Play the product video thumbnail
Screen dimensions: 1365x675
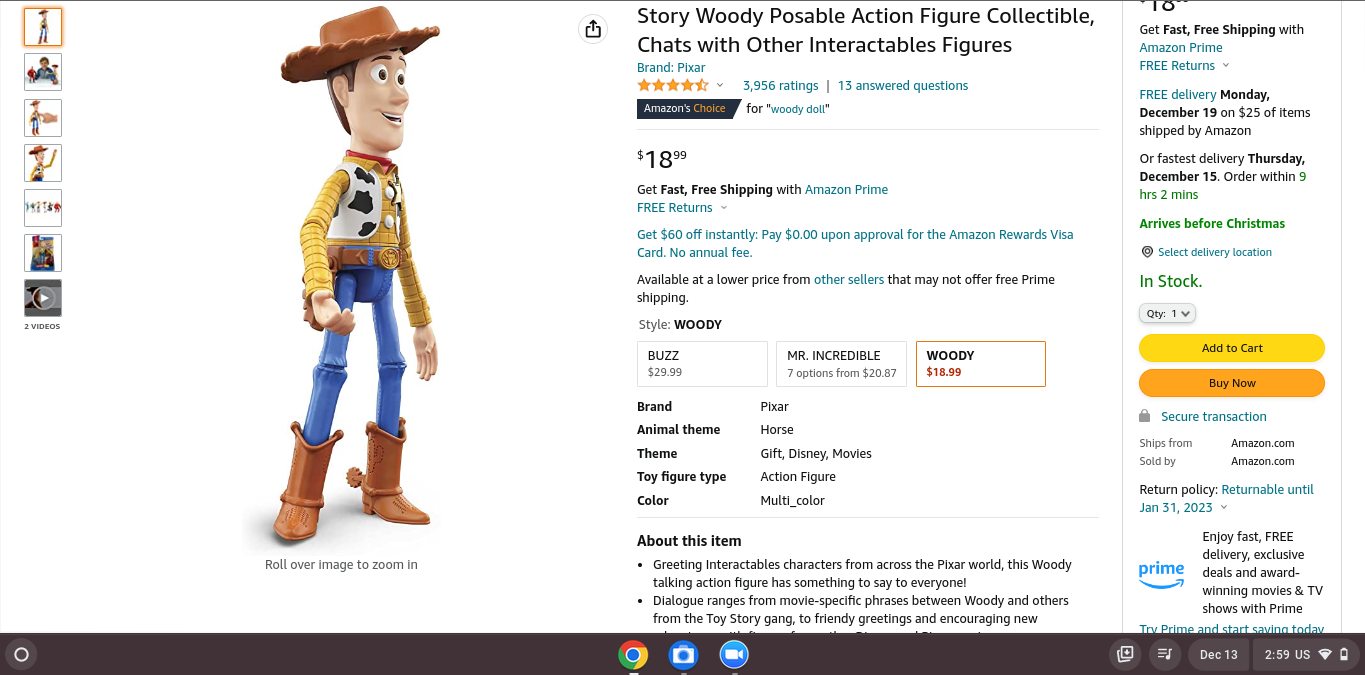[x=43, y=298]
